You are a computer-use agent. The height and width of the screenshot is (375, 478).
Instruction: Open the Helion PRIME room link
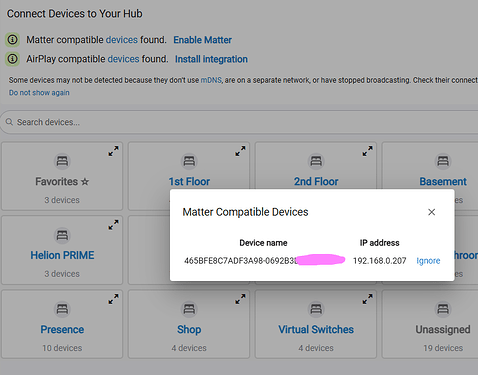pyautogui.click(x=62, y=255)
